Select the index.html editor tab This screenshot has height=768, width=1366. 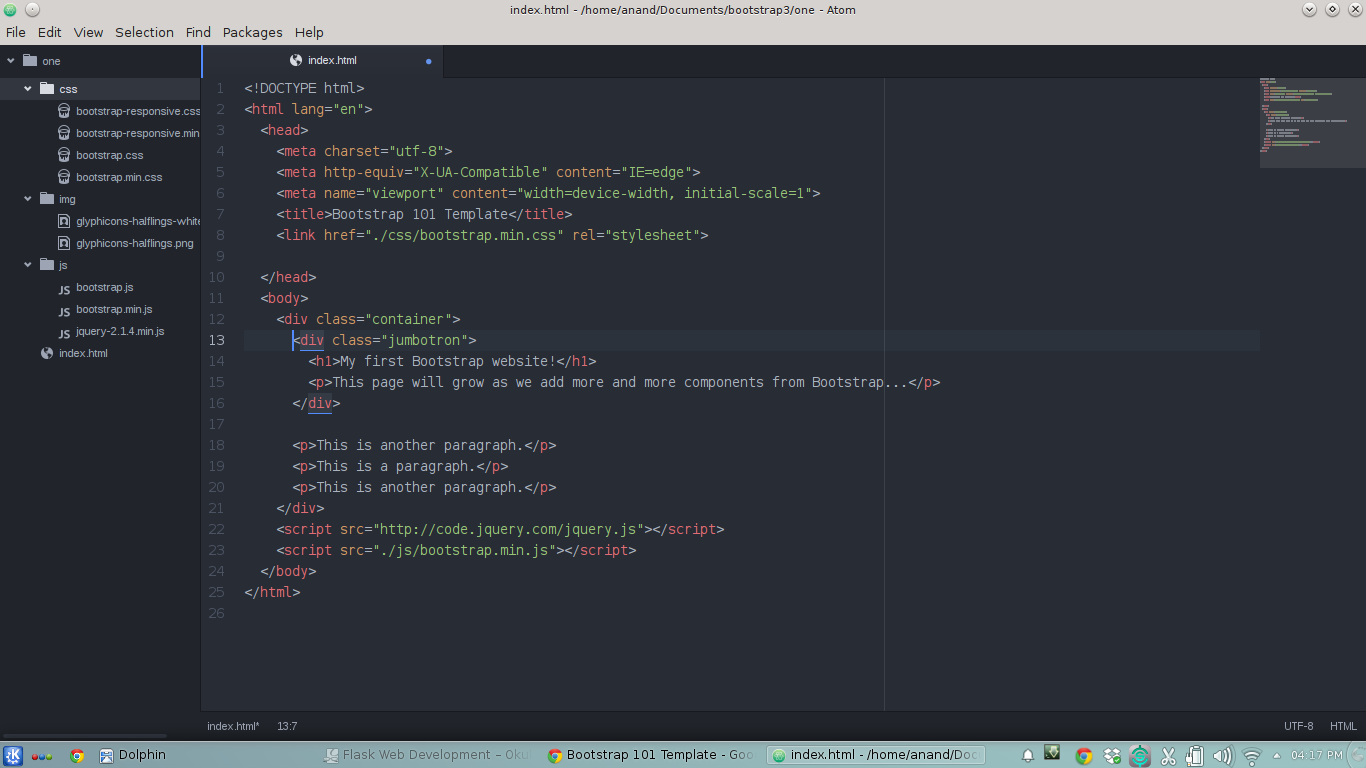click(323, 61)
